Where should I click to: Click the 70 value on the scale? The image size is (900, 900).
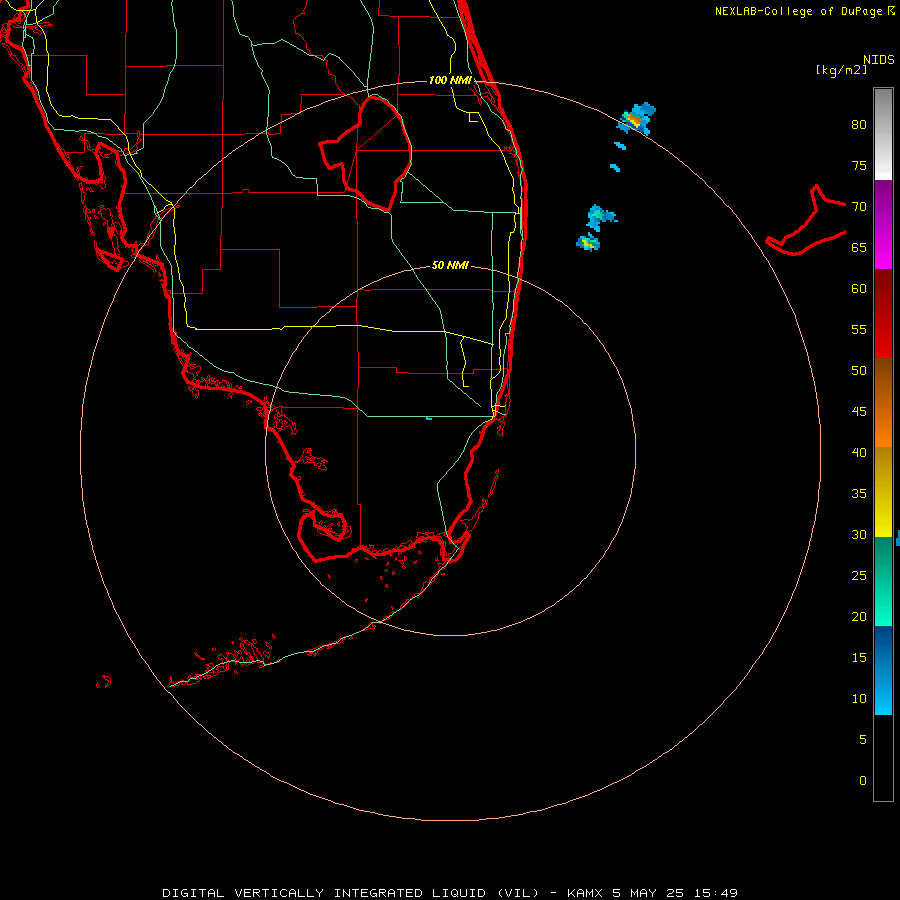859,207
